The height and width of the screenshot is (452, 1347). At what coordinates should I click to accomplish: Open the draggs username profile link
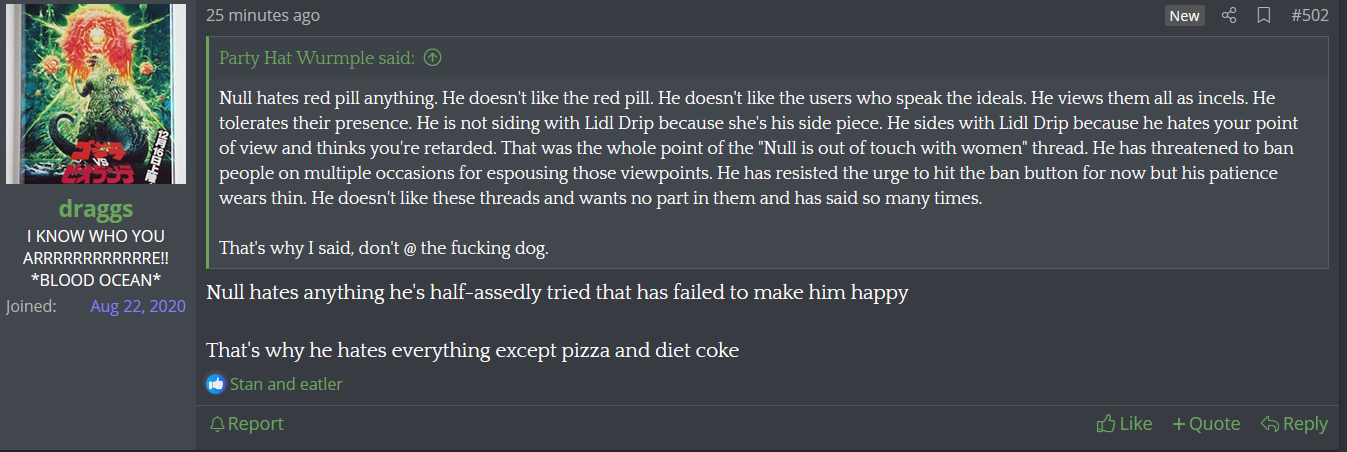pyautogui.click(x=95, y=209)
